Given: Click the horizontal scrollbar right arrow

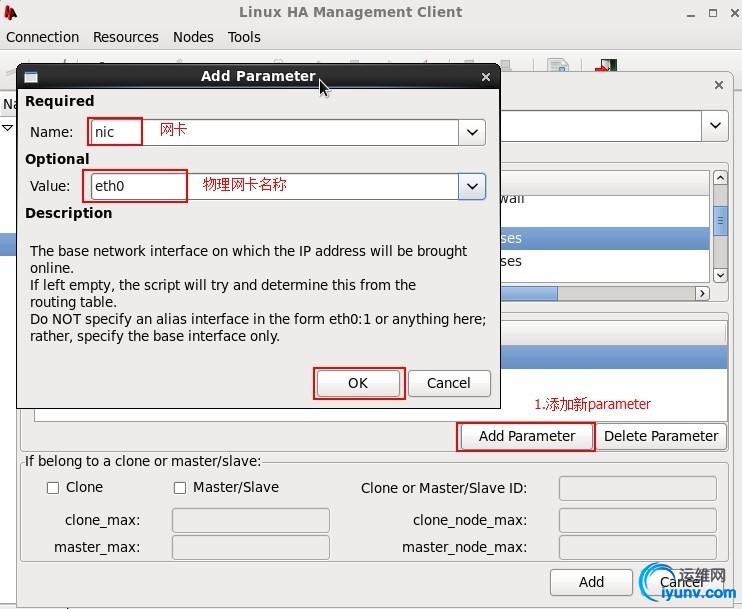Looking at the screenshot, I should click(702, 293).
